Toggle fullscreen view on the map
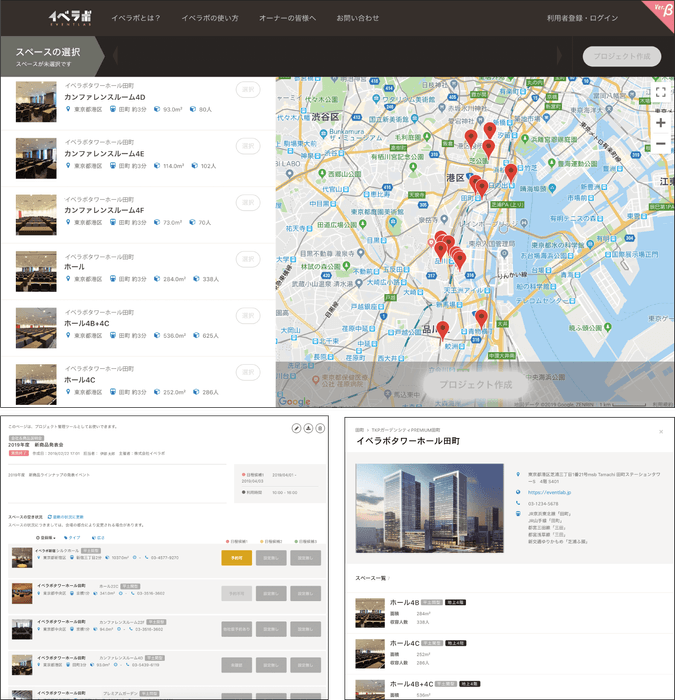Image resolution: width=675 pixels, height=700 pixels. tap(660, 93)
